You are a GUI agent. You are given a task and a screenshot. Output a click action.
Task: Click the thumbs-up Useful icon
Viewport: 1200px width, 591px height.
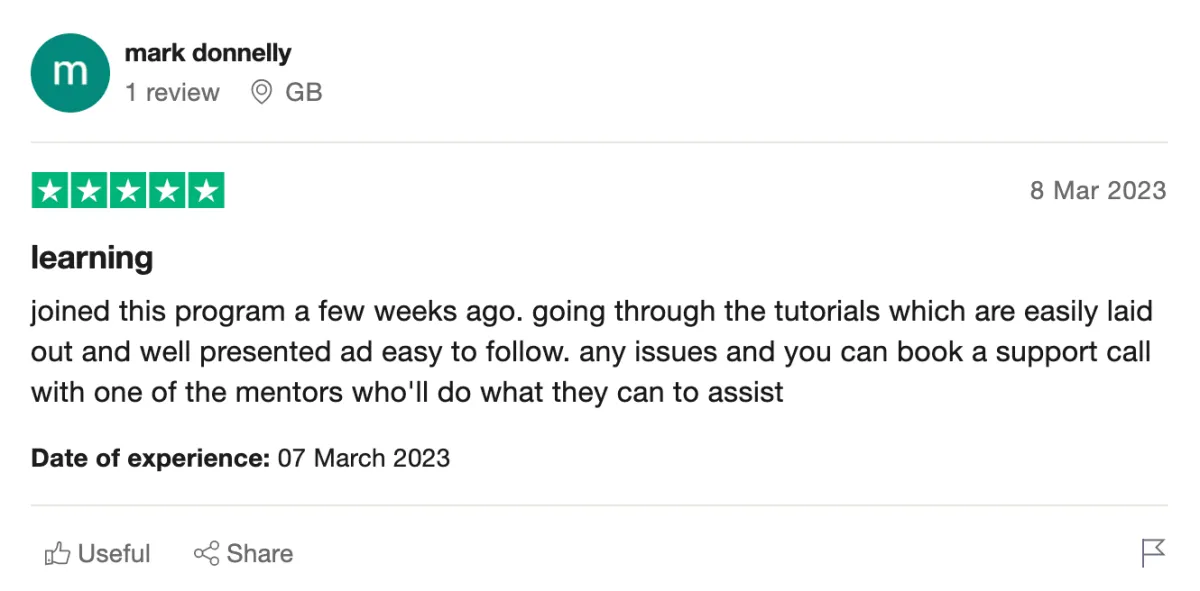coord(57,553)
